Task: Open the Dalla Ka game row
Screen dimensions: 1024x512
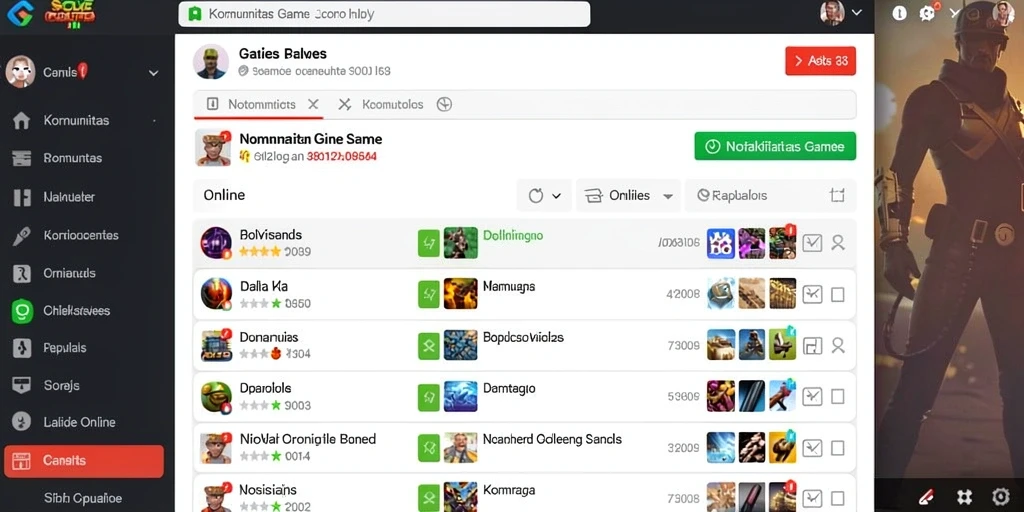Action: point(524,294)
